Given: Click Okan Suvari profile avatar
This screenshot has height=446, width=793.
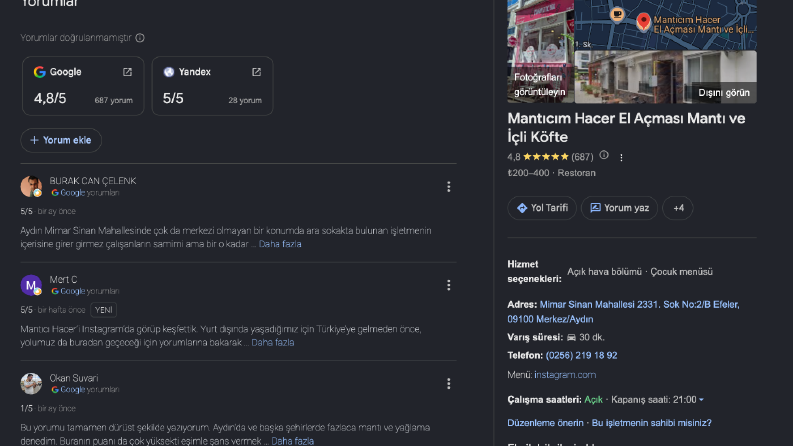Looking at the screenshot, I should pyautogui.click(x=31, y=383).
